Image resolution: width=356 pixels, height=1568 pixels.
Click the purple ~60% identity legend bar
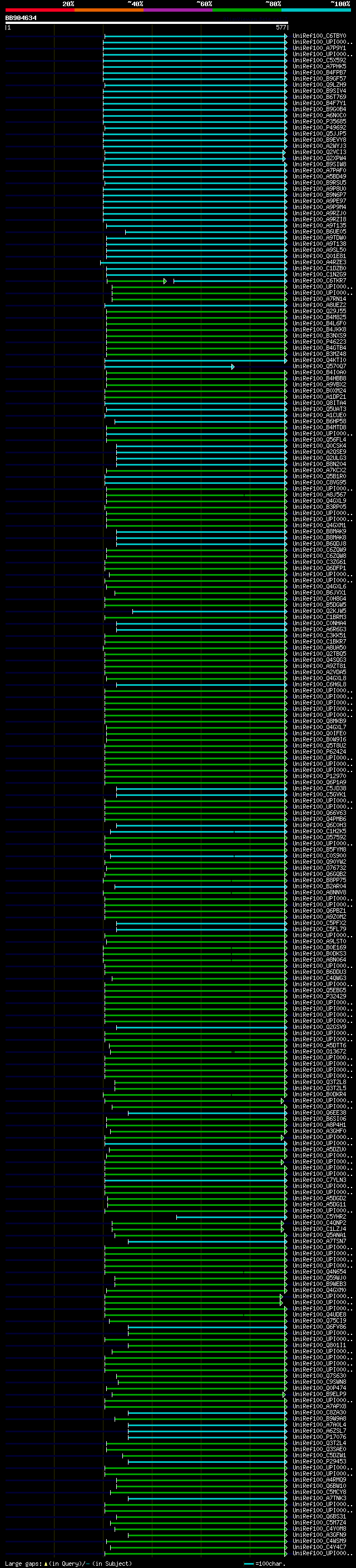tap(177, 10)
